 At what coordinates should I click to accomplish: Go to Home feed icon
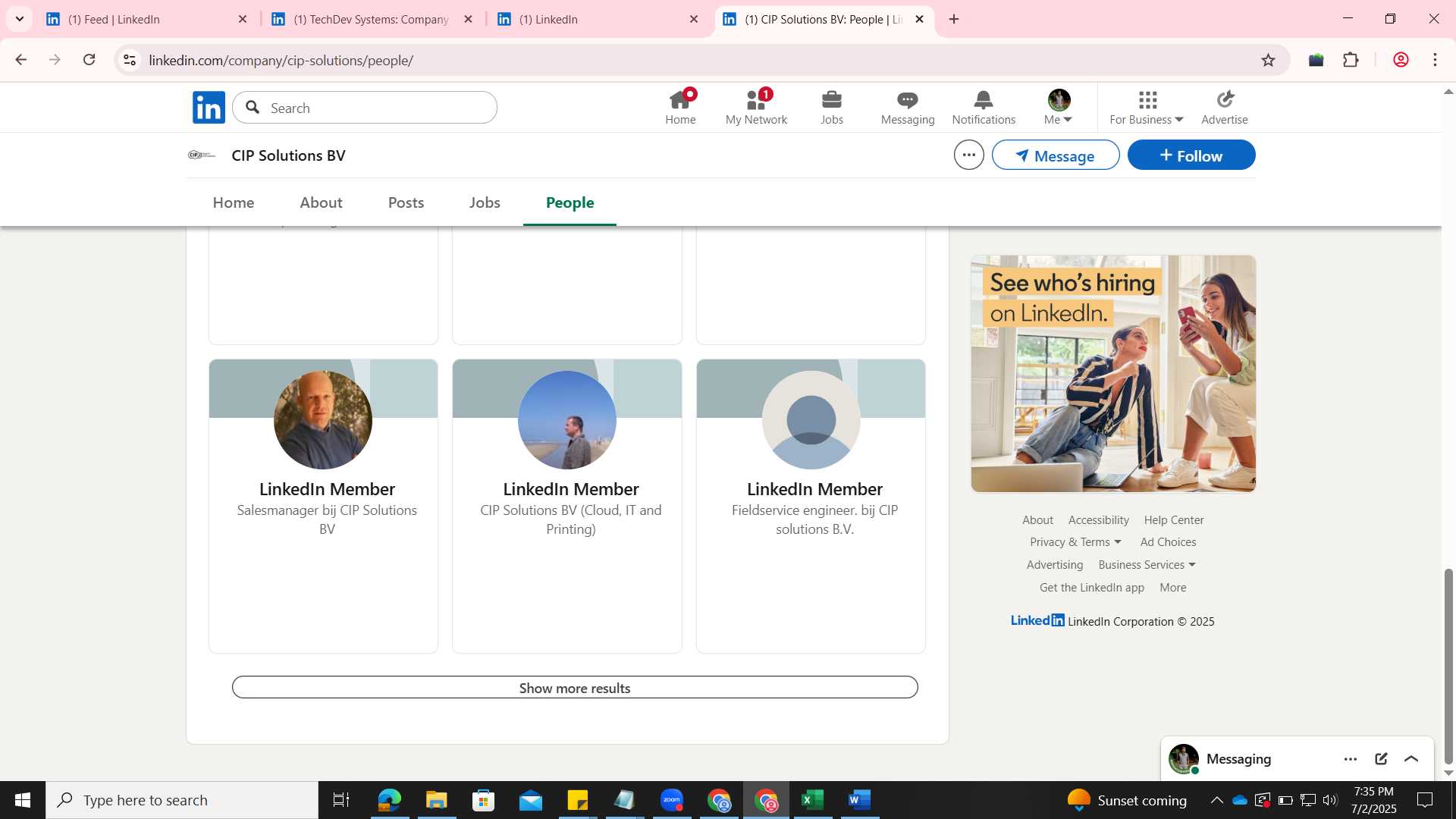(x=680, y=107)
